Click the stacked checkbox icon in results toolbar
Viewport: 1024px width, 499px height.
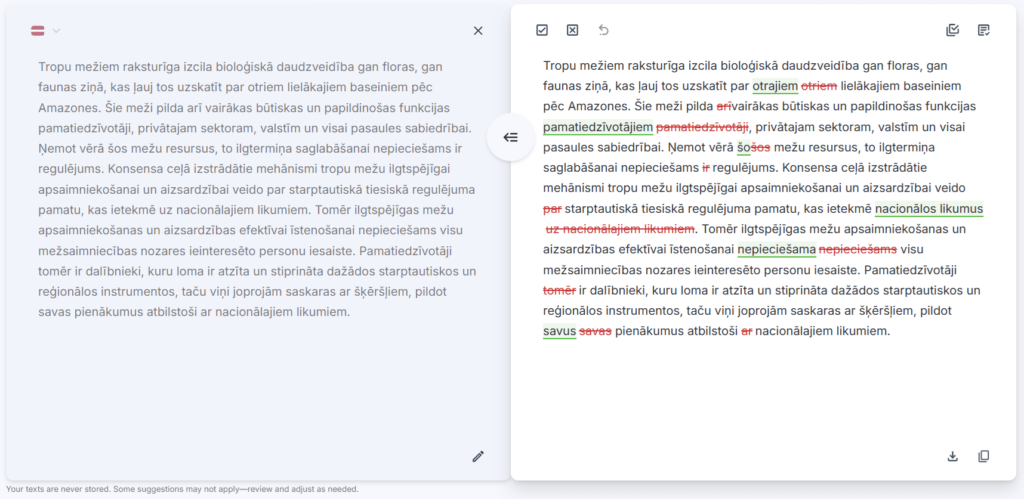point(952,30)
